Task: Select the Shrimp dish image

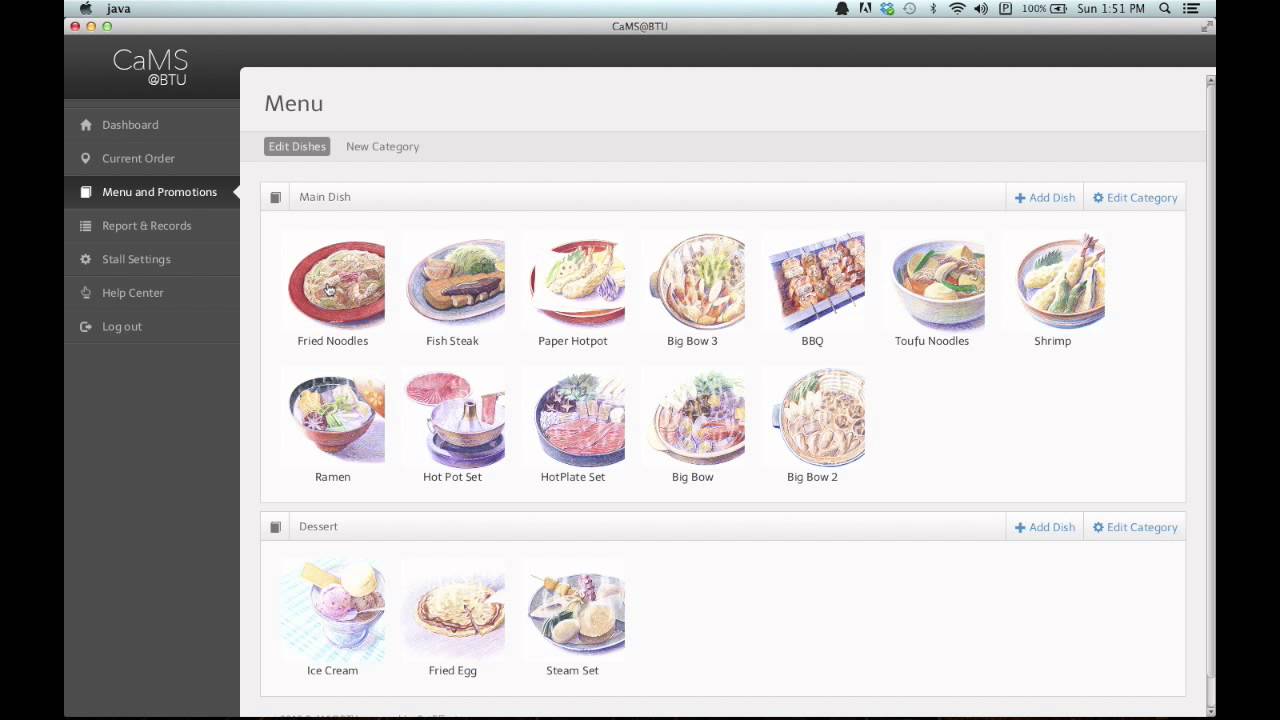Action: (1053, 282)
